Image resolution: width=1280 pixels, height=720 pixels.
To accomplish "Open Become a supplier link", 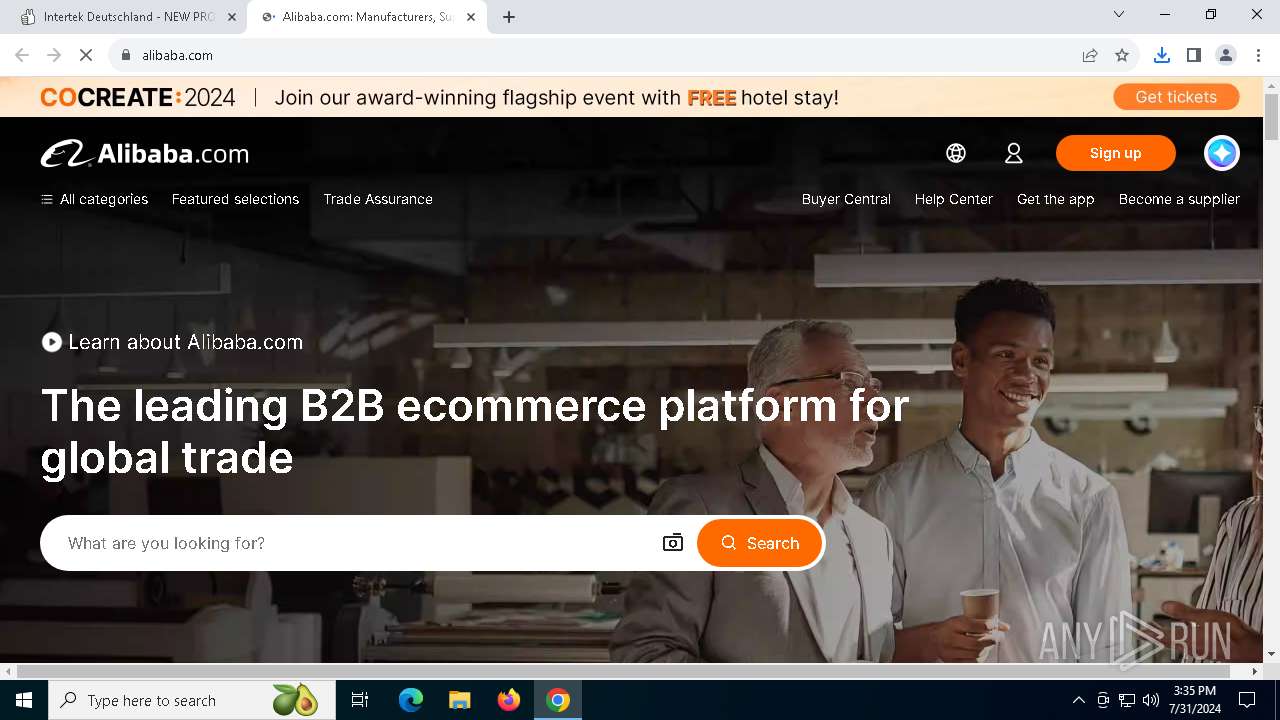I will (1179, 199).
